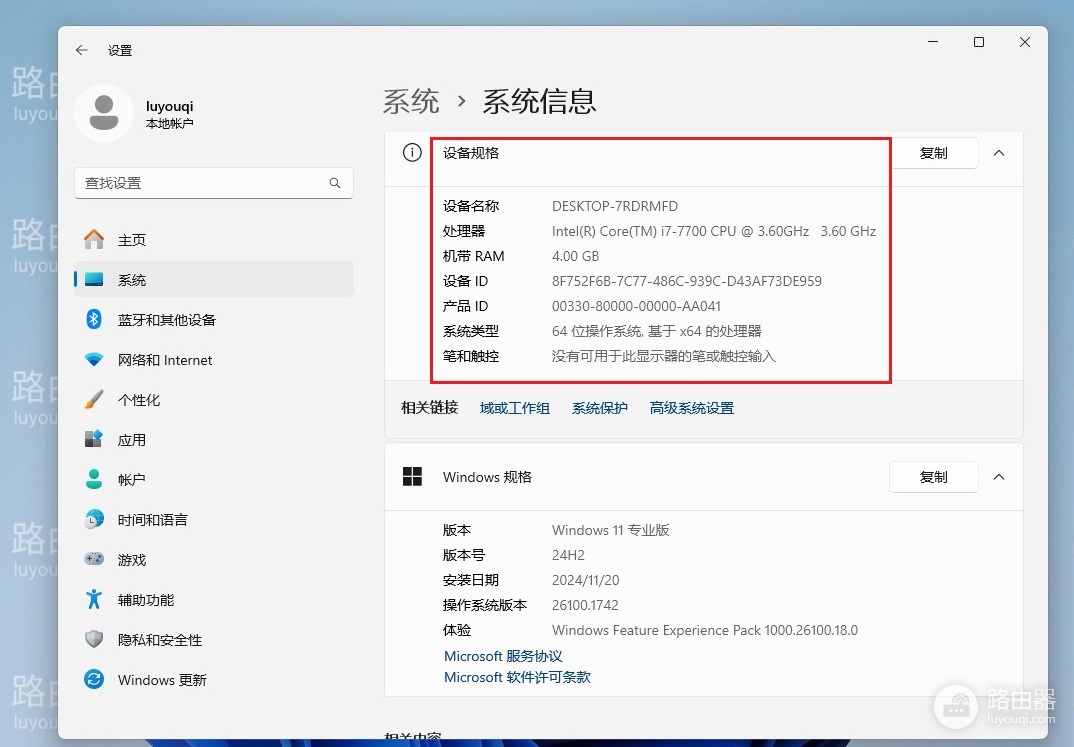Open 辅助功能 settings page
The image size is (1074, 747).
[x=214, y=599]
